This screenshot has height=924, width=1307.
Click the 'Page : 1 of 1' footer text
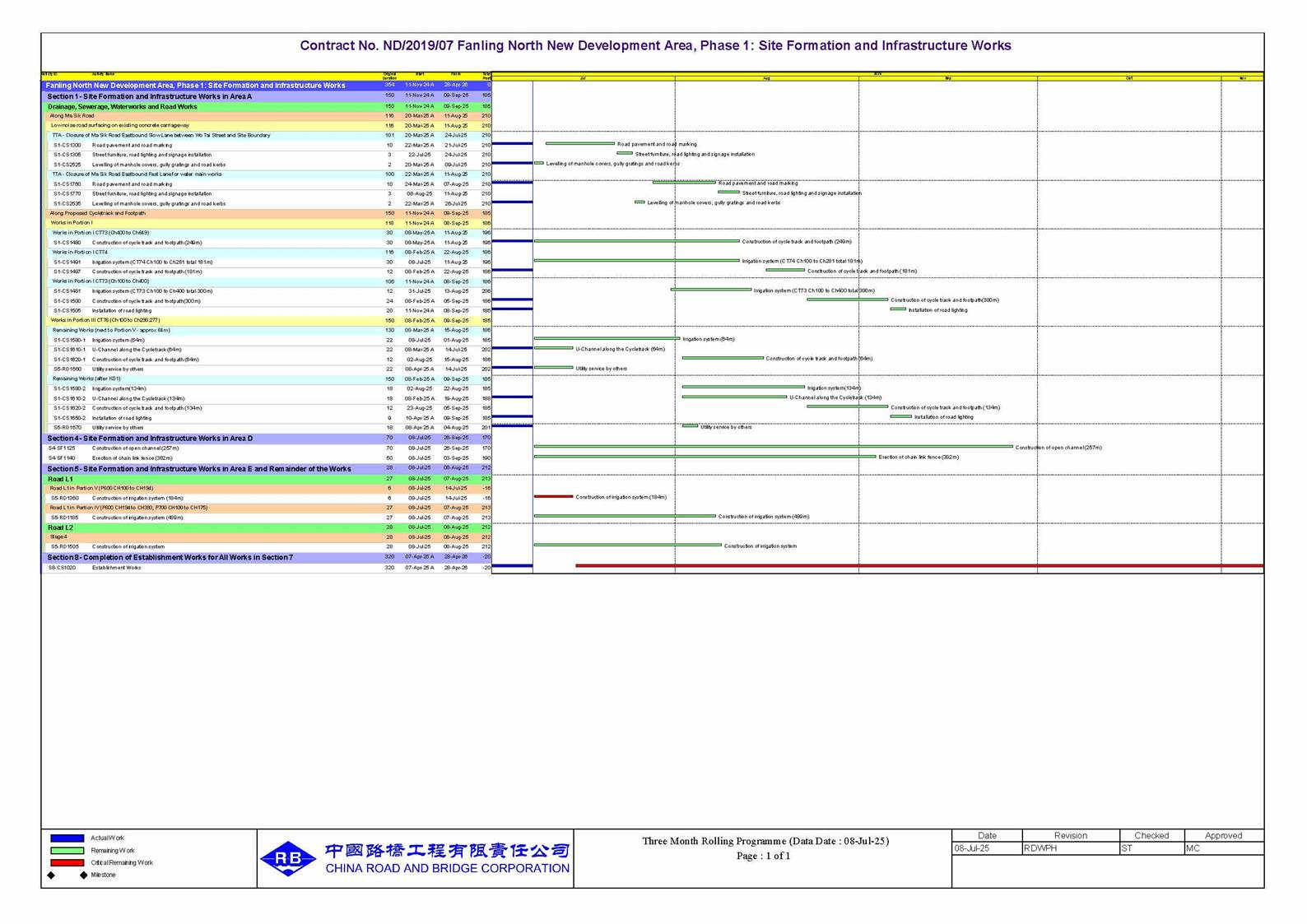[764, 856]
